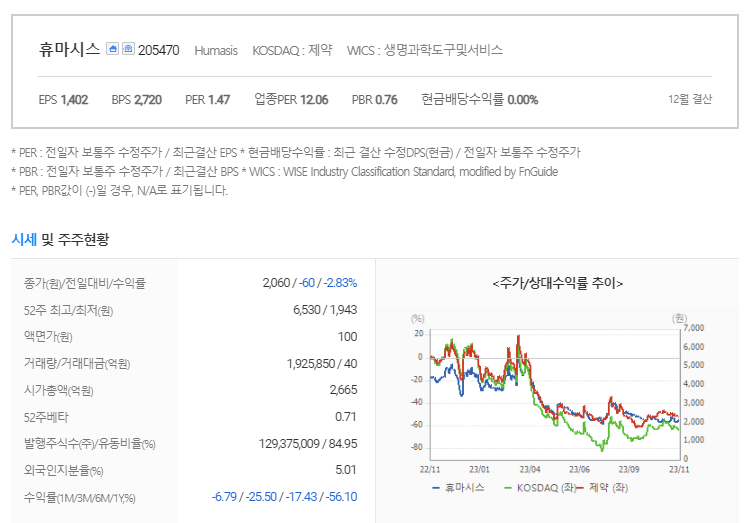Click the PBR 0.76 figure
750x523 pixels.
click(x=375, y=100)
